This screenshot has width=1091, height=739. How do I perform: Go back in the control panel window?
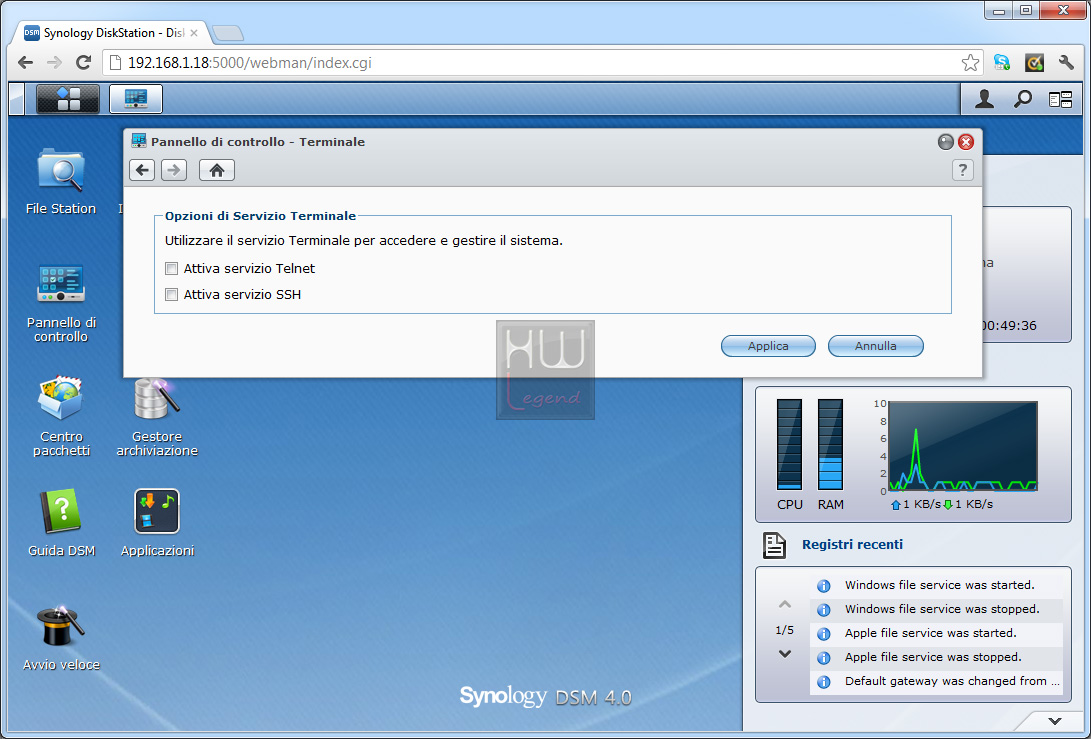coord(142,170)
